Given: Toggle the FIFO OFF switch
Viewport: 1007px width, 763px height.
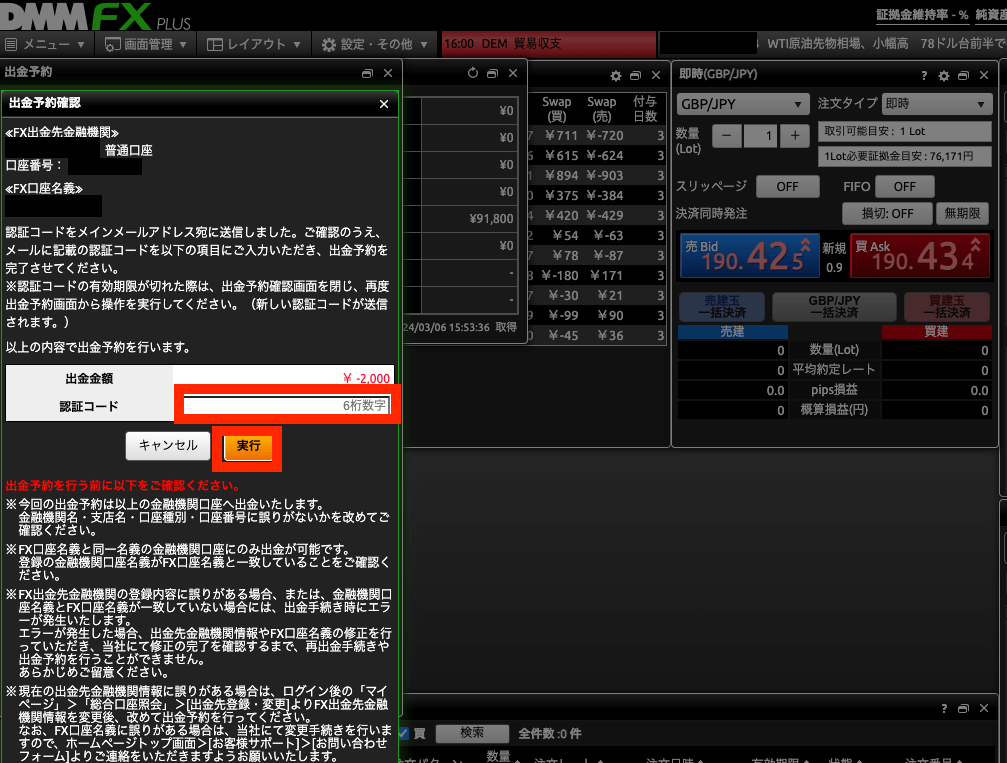Looking at the screenshot, I should (x=904, y=187).
